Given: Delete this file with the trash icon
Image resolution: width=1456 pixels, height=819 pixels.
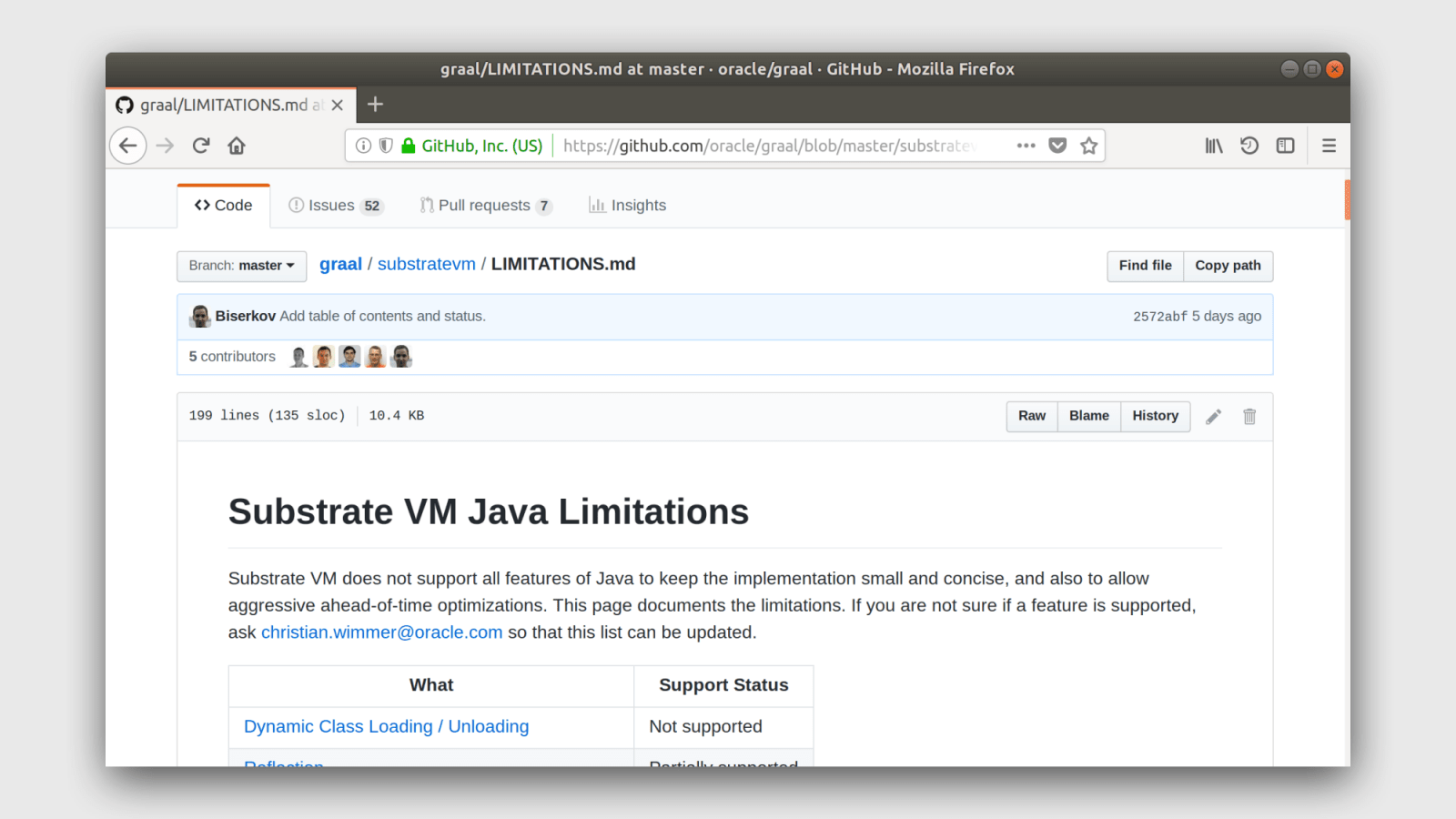Looking at the screenshot, I should coord(1249,417).
